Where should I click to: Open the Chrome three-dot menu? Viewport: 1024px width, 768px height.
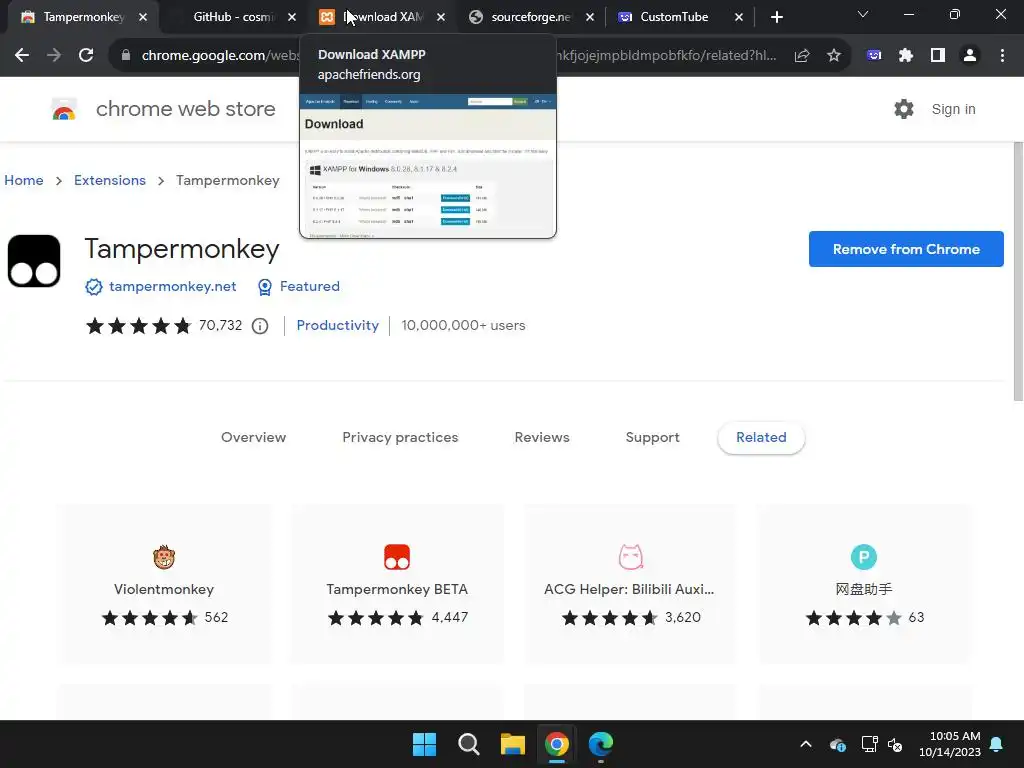[1002, 56]
